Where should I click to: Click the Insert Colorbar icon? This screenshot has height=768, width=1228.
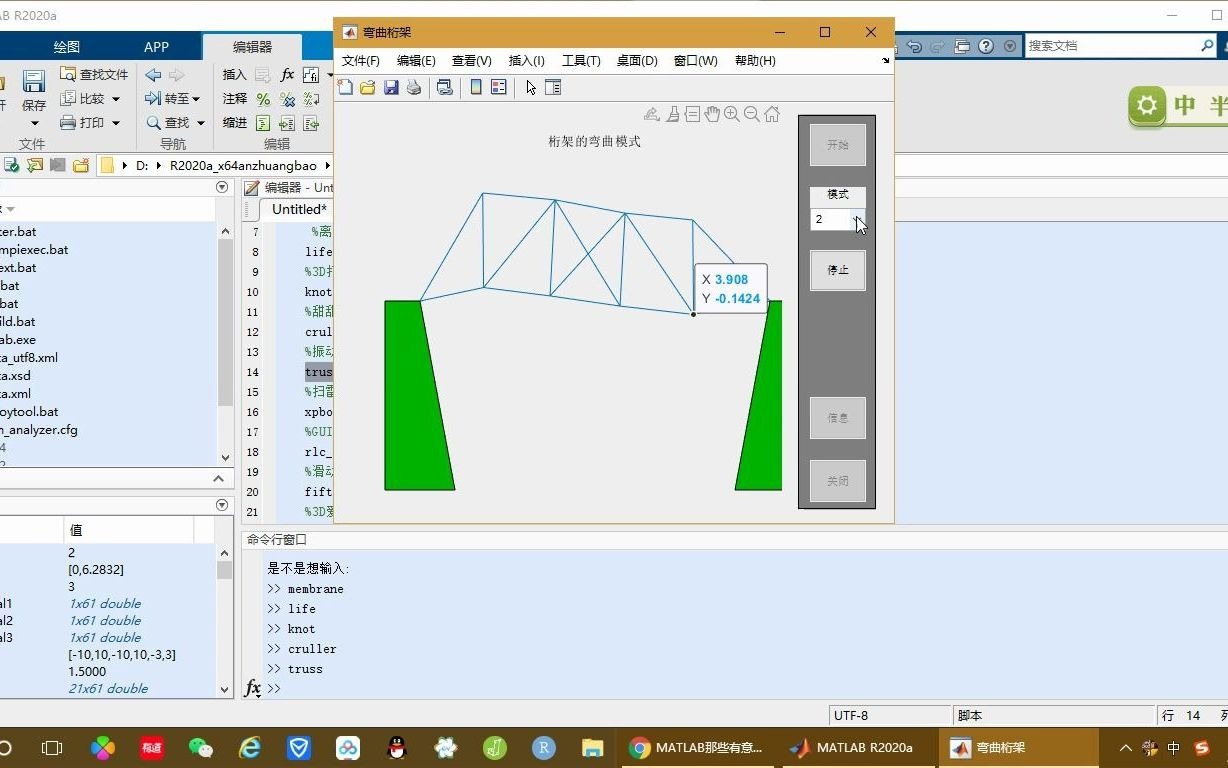[476, 88]
